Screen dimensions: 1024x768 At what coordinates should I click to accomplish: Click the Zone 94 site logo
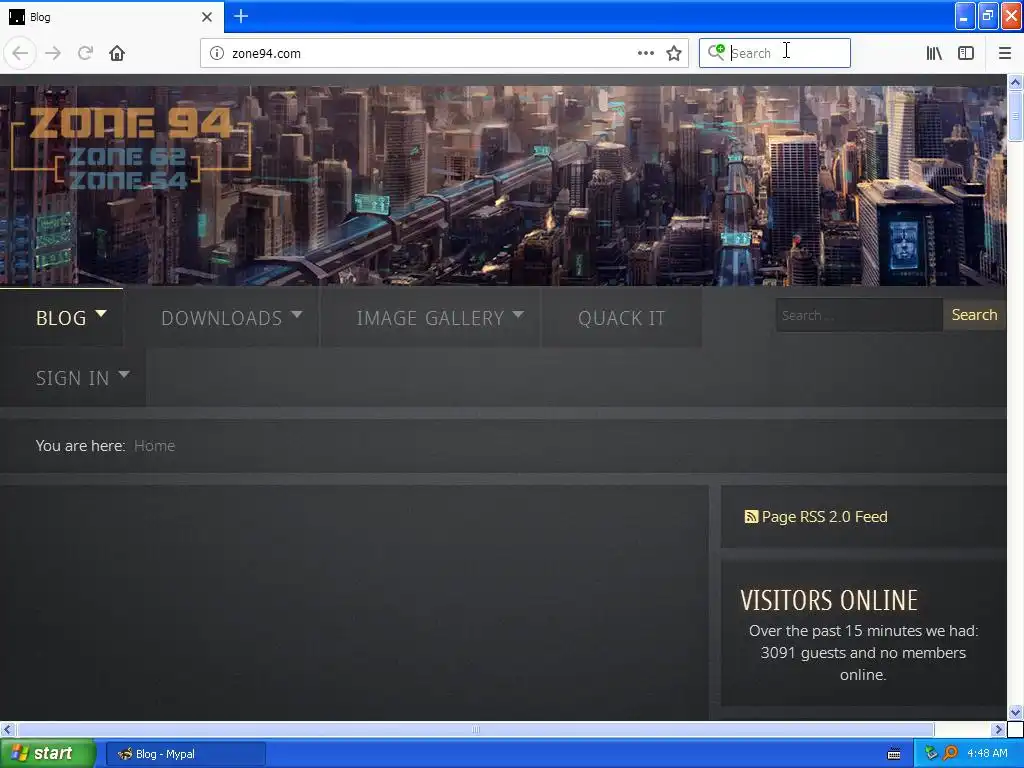click(131, 147)
